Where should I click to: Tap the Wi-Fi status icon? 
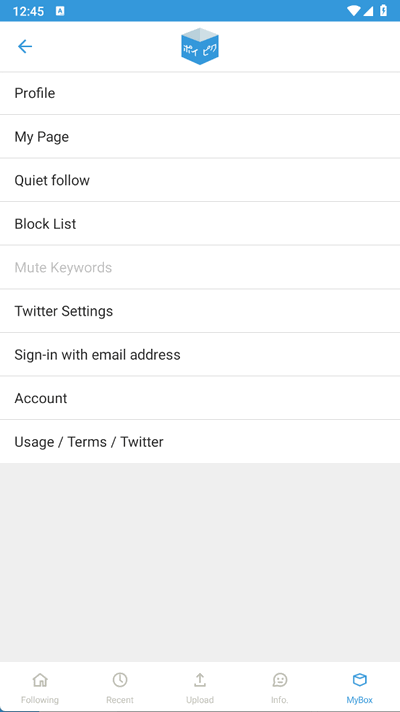353,10
